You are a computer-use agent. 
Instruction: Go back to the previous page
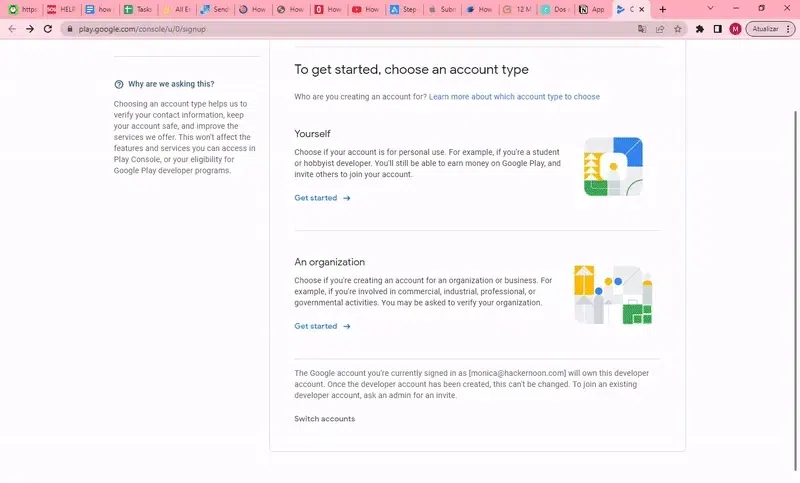click(12, 29)
